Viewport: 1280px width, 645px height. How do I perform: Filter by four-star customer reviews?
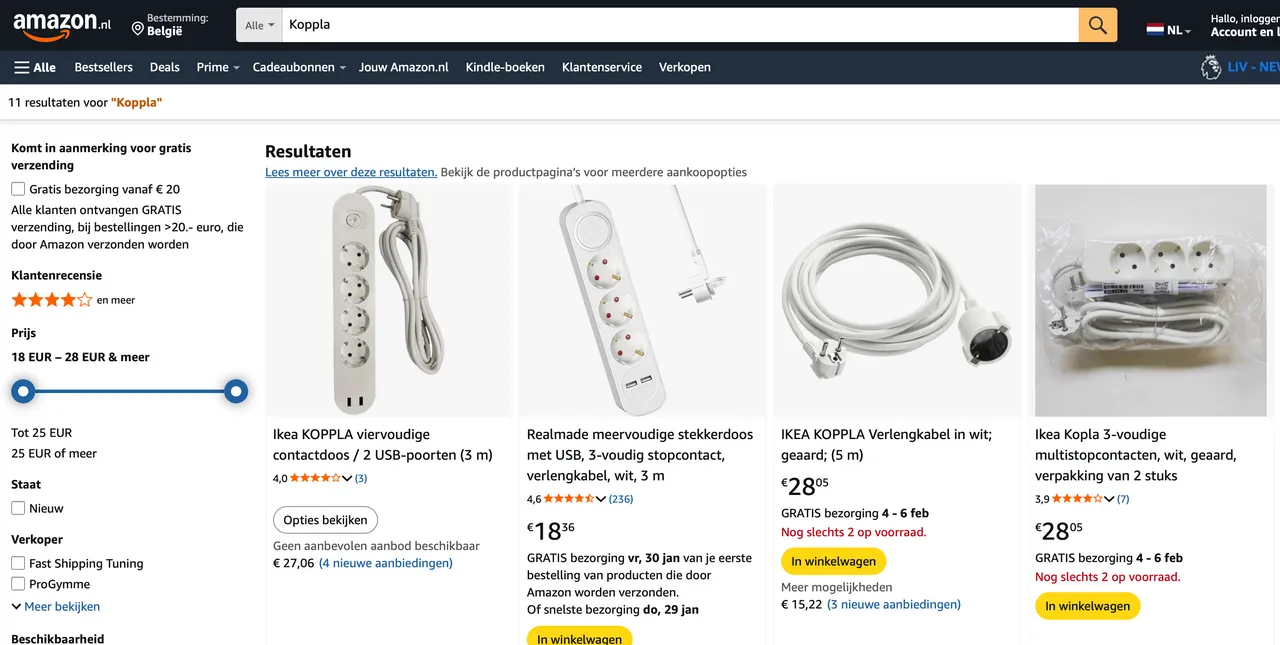(x=52, y=300)
